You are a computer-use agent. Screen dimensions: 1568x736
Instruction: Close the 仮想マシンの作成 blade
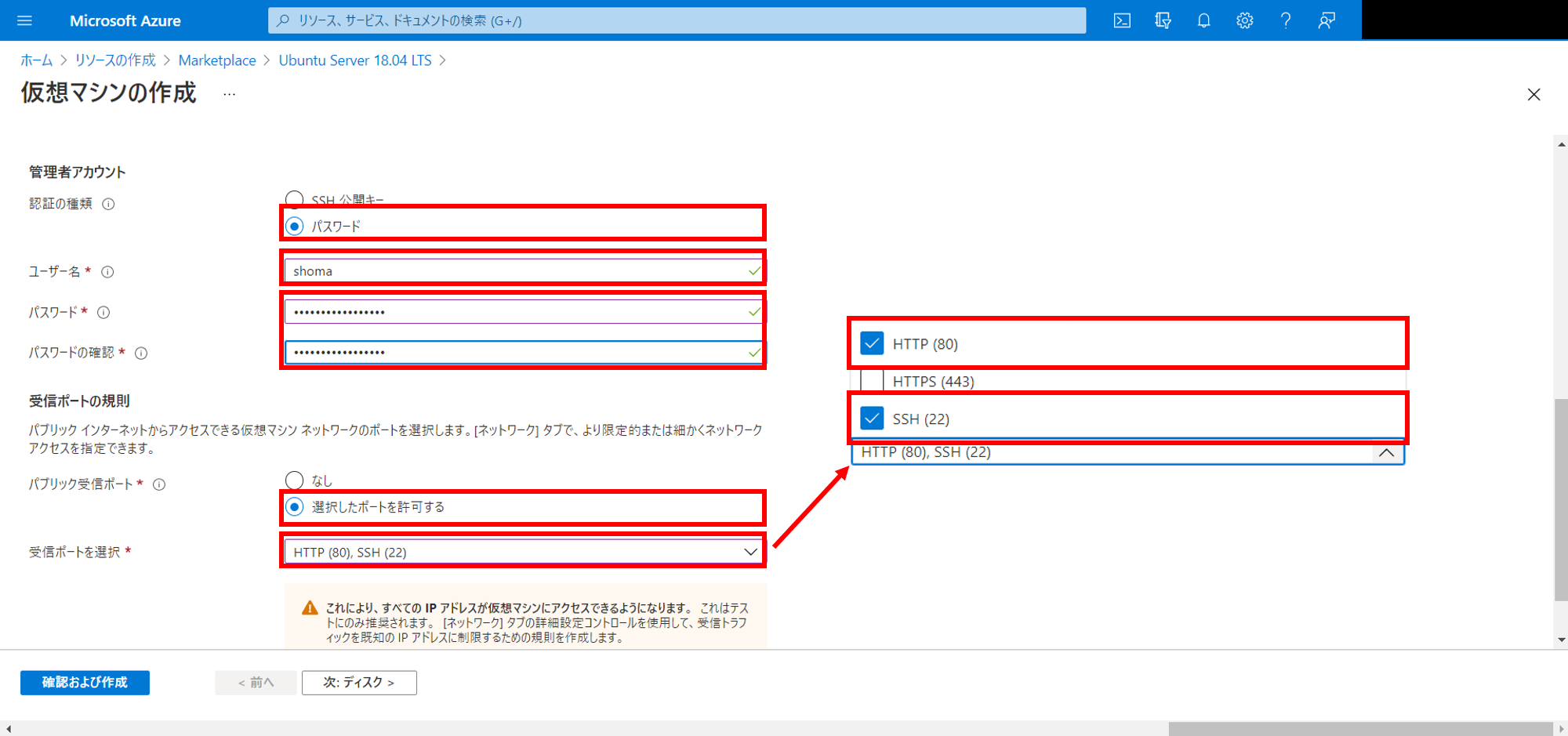click(1534, 95)
